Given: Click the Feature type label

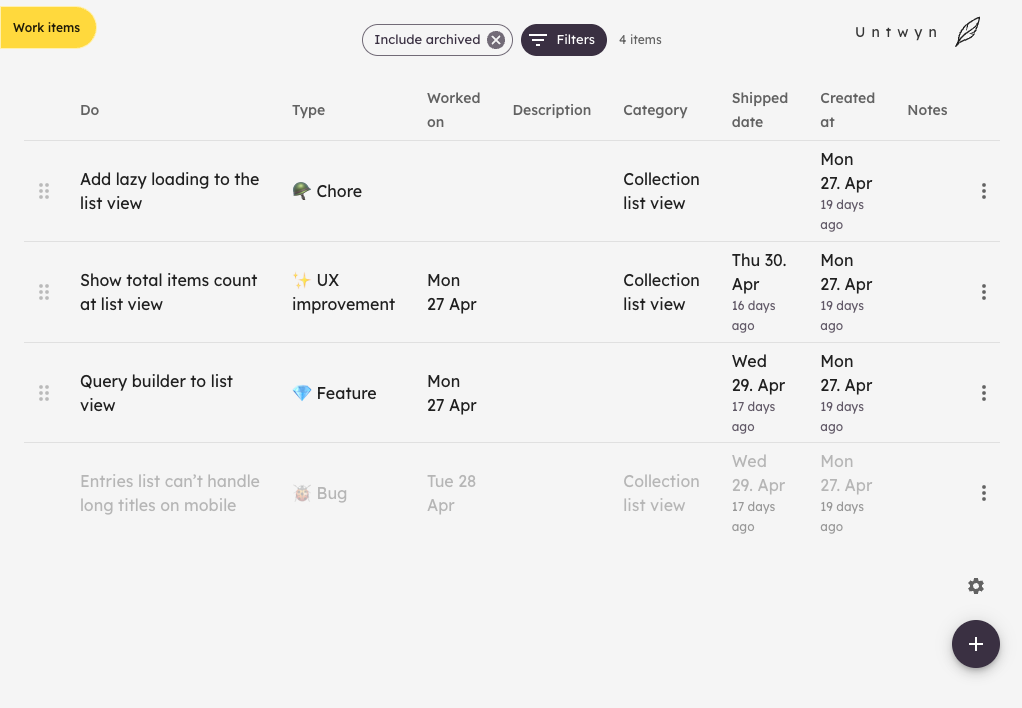Looking at the screenshot, I should coord(346,393).
